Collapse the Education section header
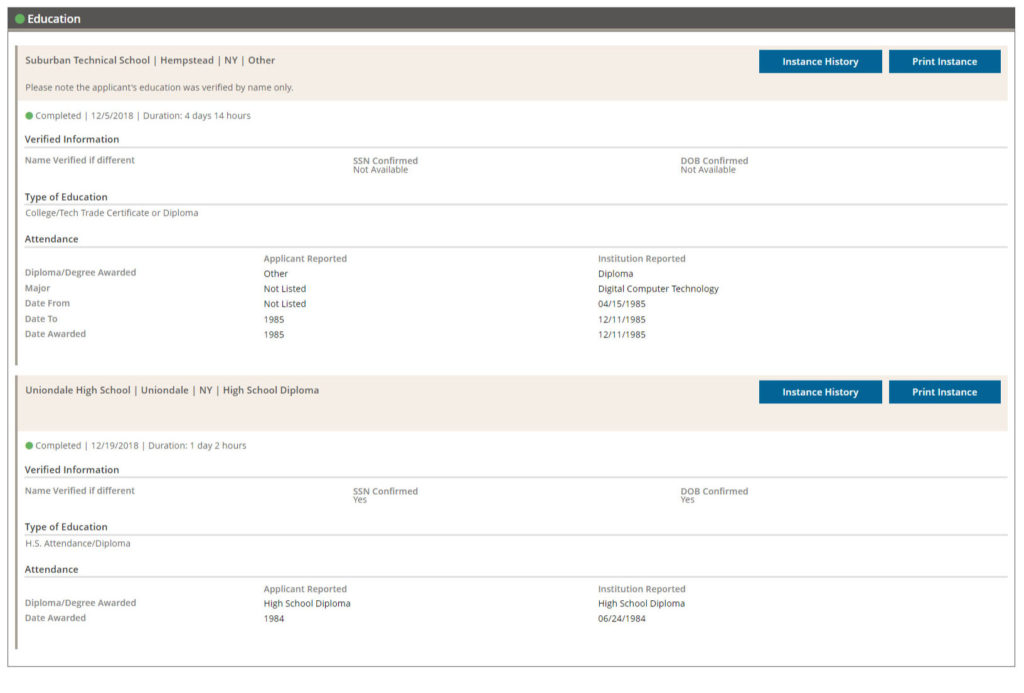This screenshot has width=1024, height=693. 55,19
